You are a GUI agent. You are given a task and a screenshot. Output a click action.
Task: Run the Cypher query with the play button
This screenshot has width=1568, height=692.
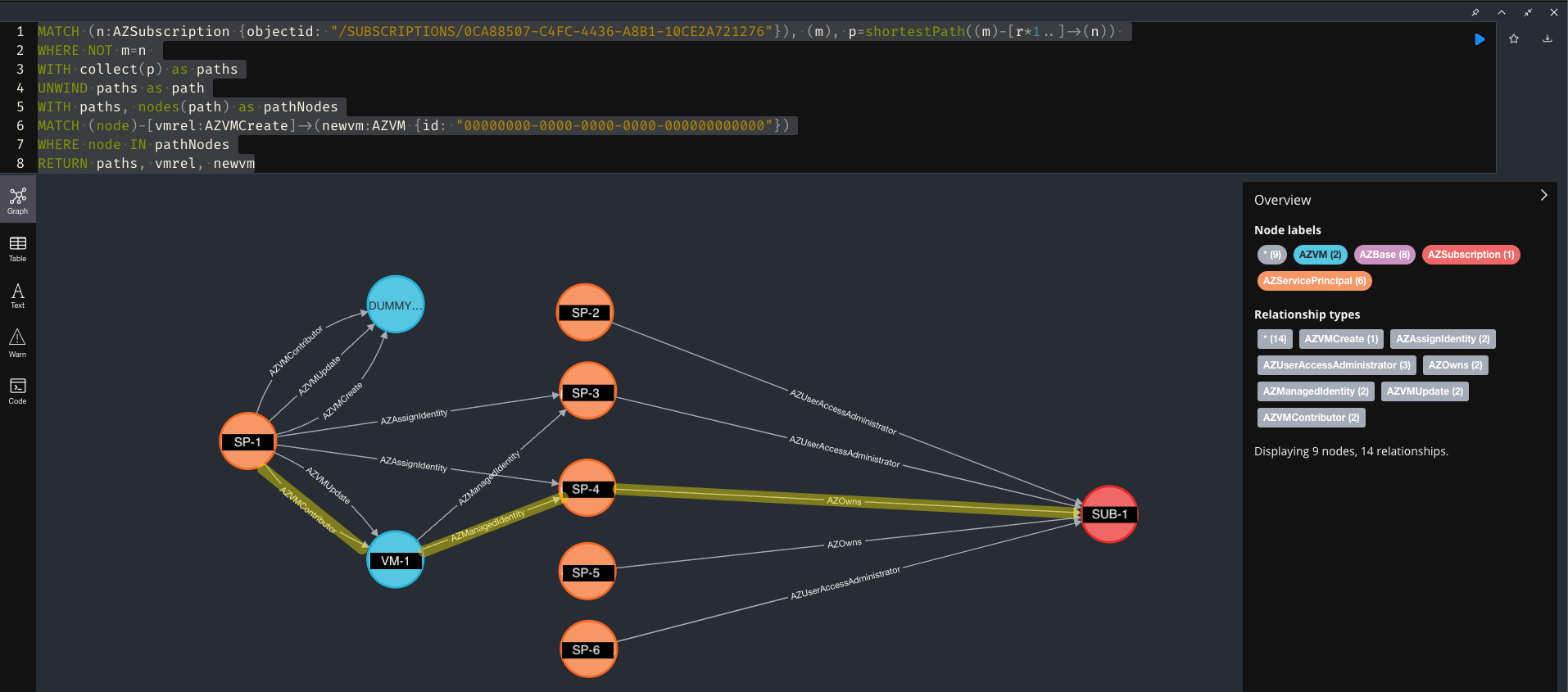[1480, 39]
